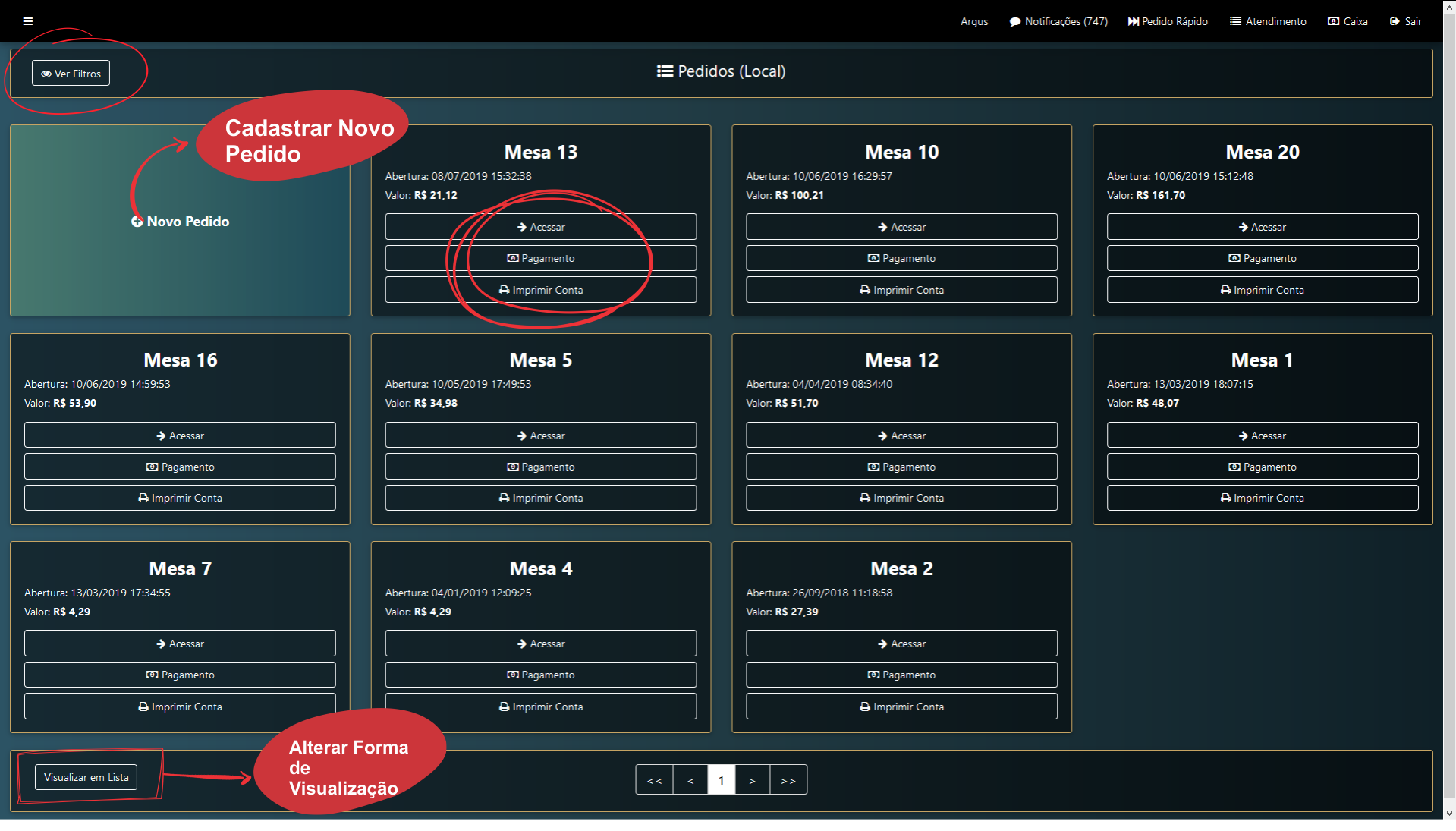Viewport: 1456px width, 831px height.
Task: Open the hamburger menu icon
Action: [28, 21]
